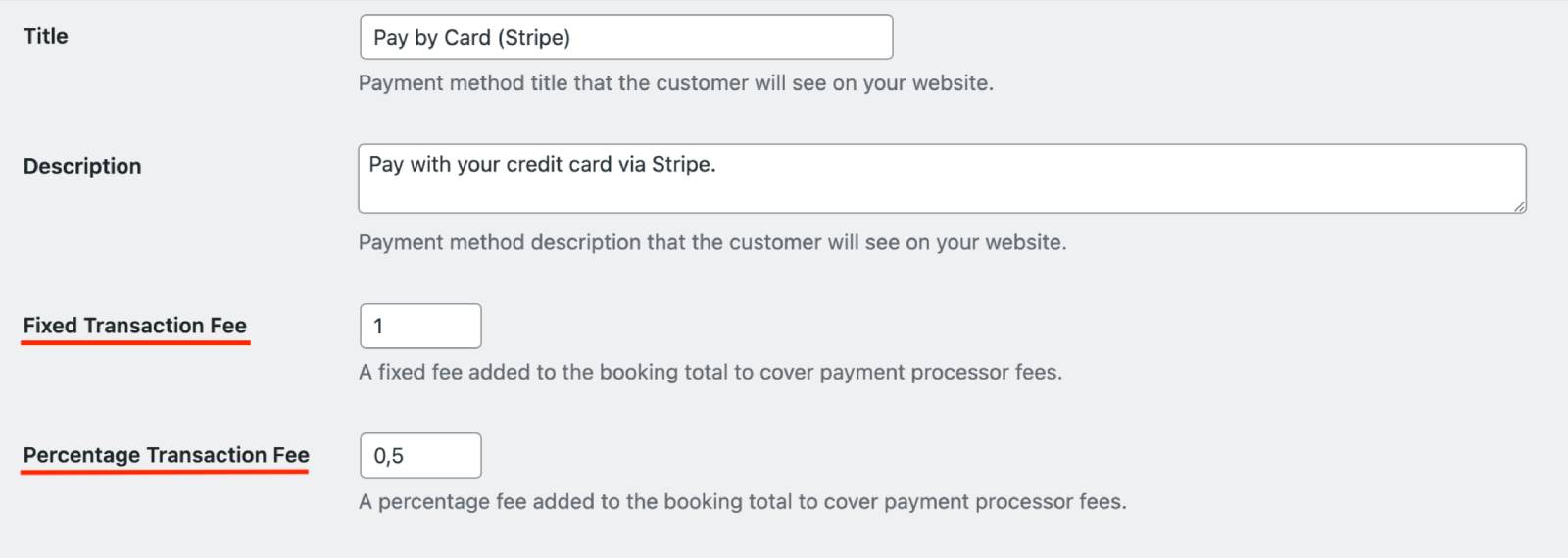Click the helper text under Title field

pos(676,83)
